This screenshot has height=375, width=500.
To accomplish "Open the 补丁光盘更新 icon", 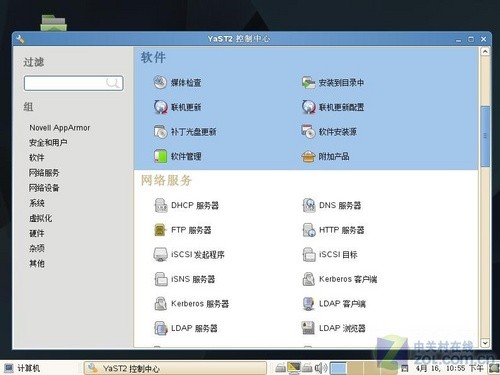I will point(160,132).
